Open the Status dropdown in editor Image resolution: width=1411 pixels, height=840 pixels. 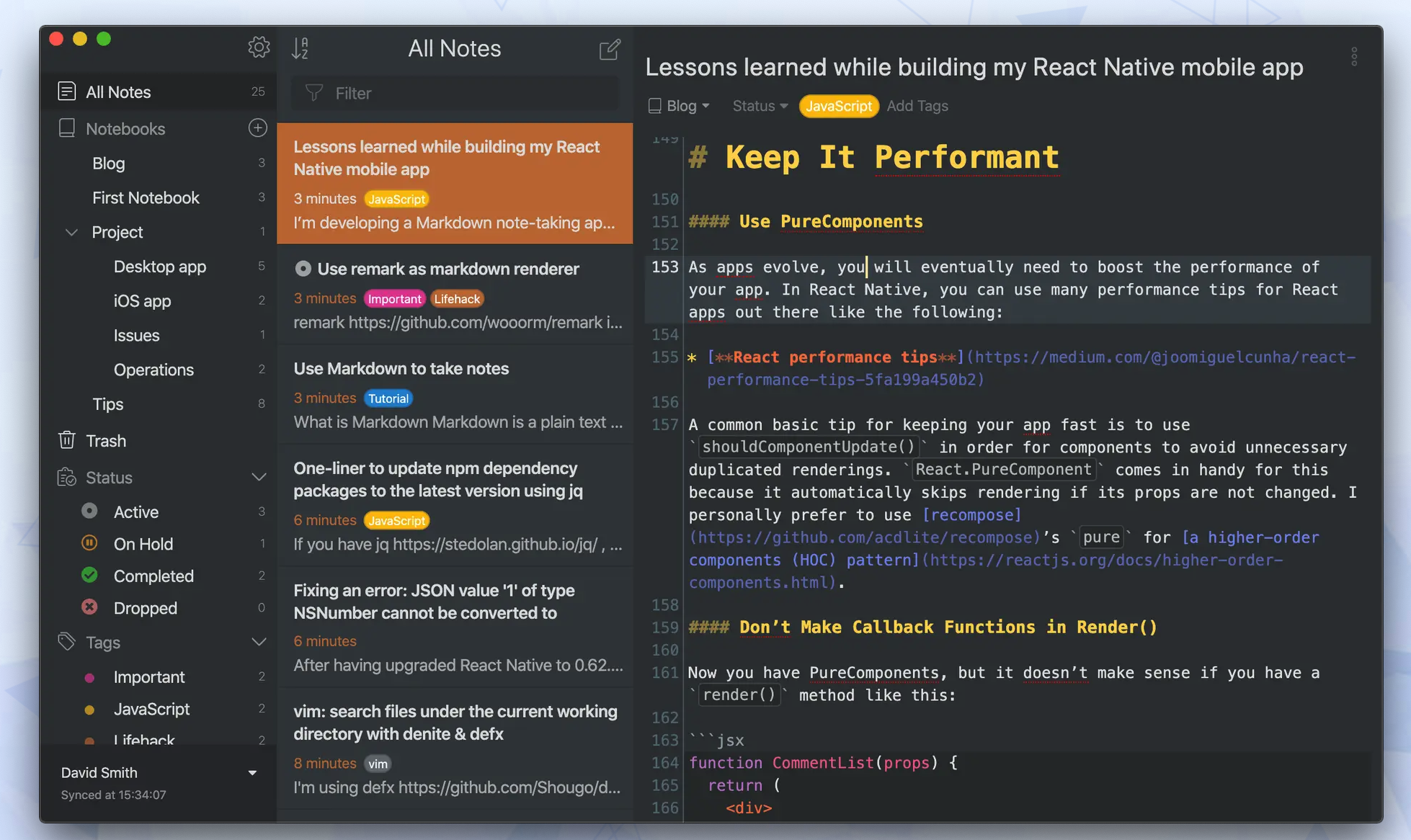point(760,106)
